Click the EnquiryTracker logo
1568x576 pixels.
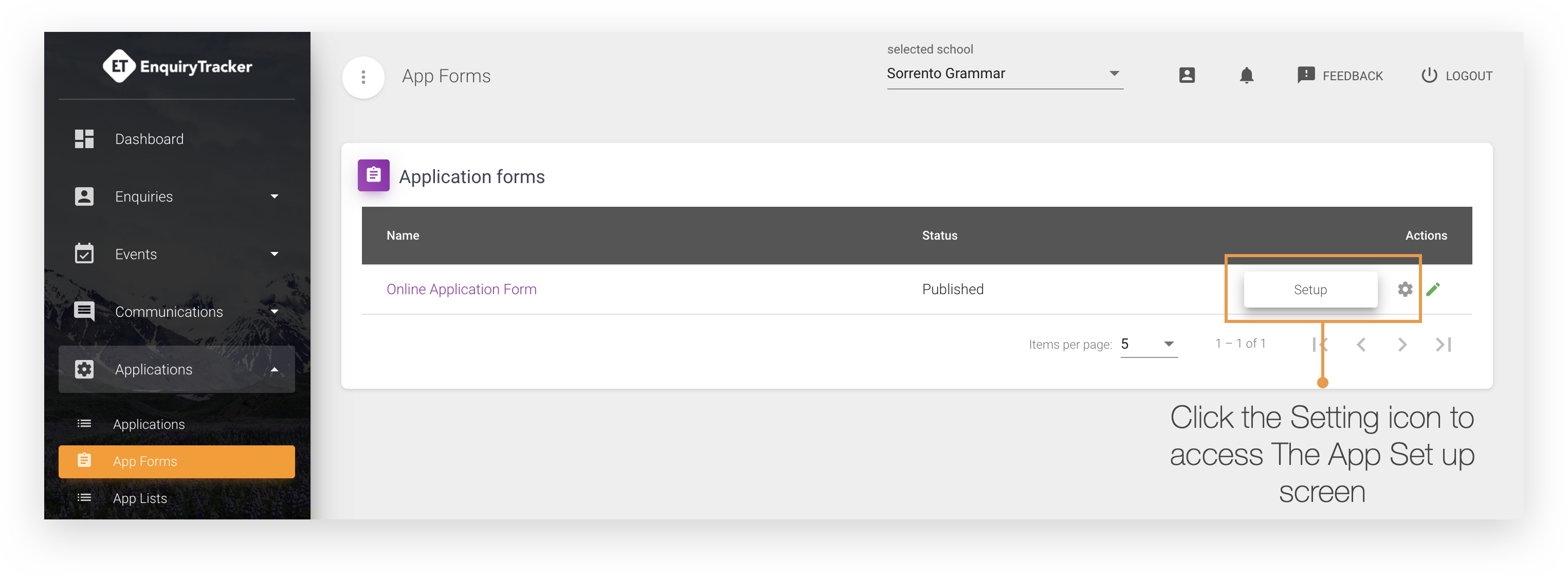[177, 66]
